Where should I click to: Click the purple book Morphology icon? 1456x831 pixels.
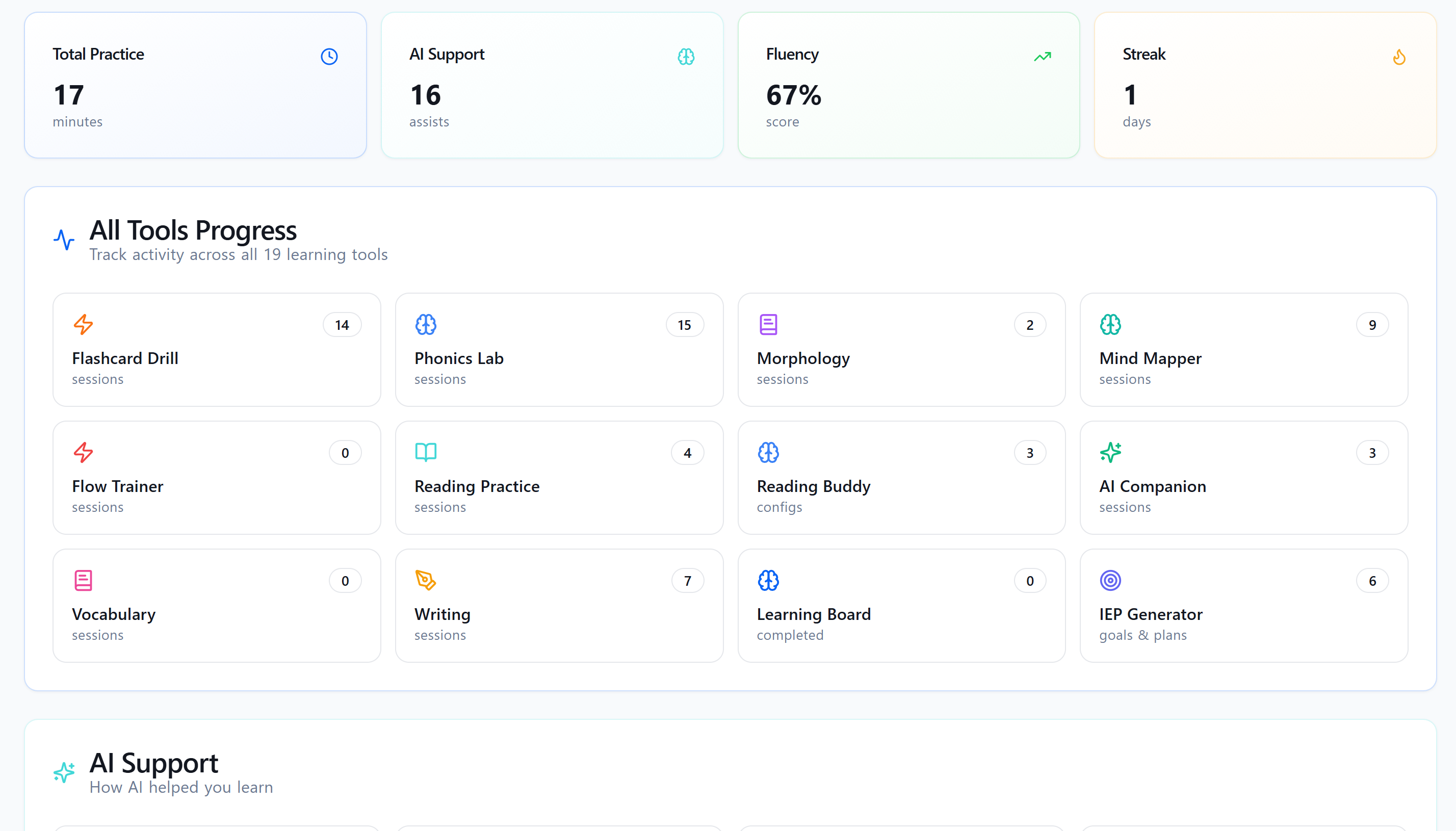pos(768,324)
